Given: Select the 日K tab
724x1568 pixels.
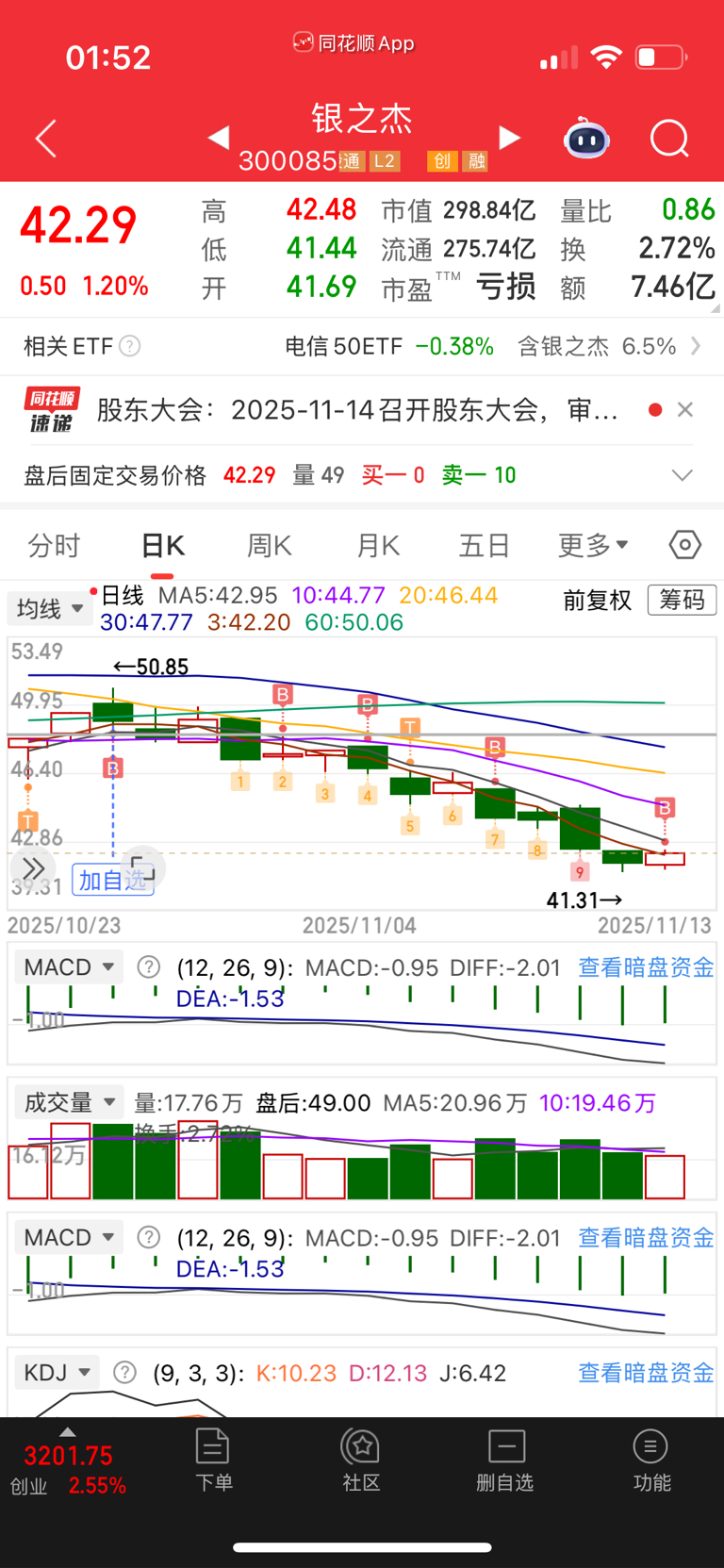Looking at the screenshot, I should click(x=162, y=545).
